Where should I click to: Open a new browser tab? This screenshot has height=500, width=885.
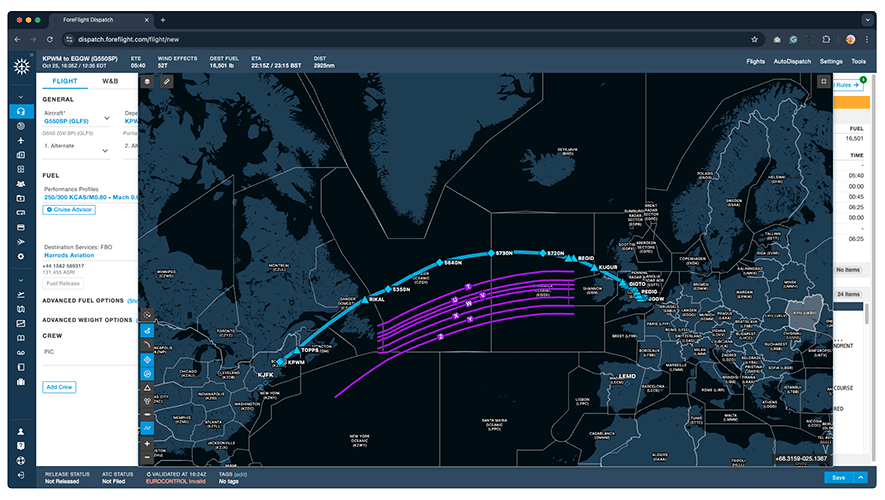click(x=163, y=20)
